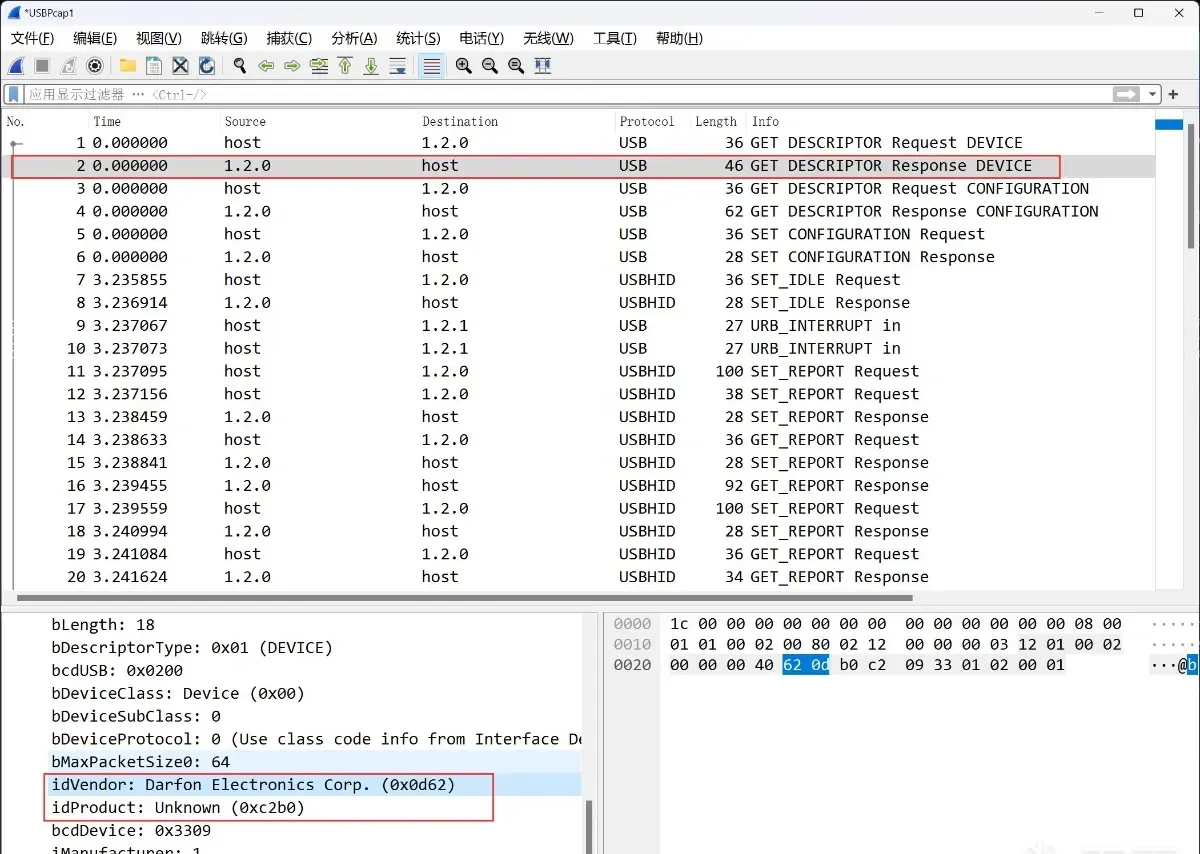Screen dimensions: 1200x854
Task: Sort by the Protocol column header
Action: pos(652,121)
